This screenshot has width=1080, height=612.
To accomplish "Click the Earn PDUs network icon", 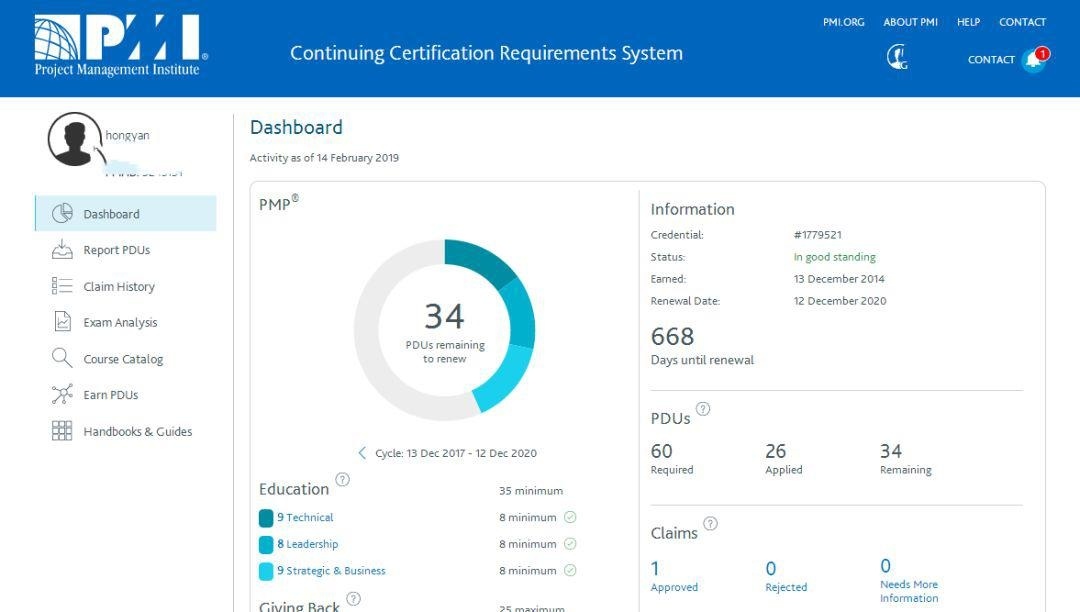I will 62,395.
